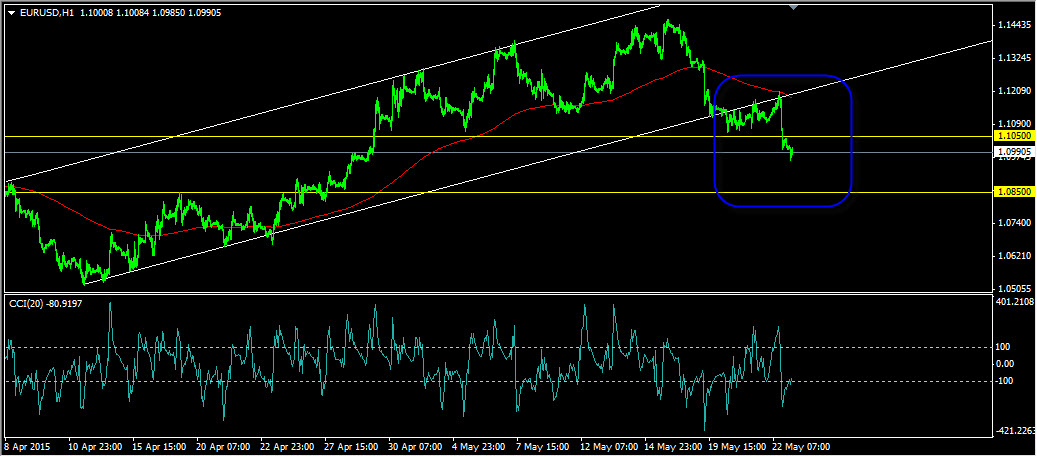Select the yellow 1.10500 price level label

1015,136
